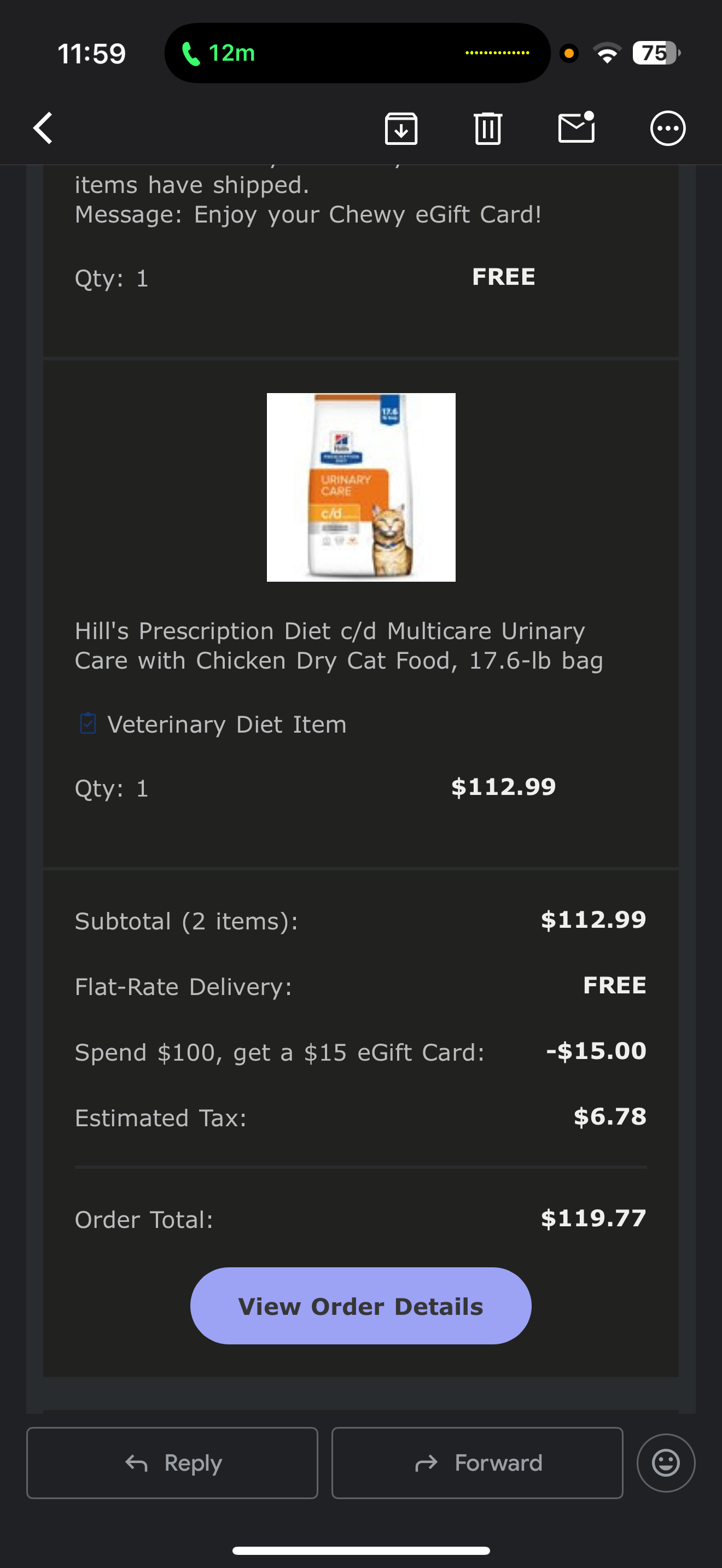Tap the Forward button
Viewport: 722px width, 1568px height.
478,1462
